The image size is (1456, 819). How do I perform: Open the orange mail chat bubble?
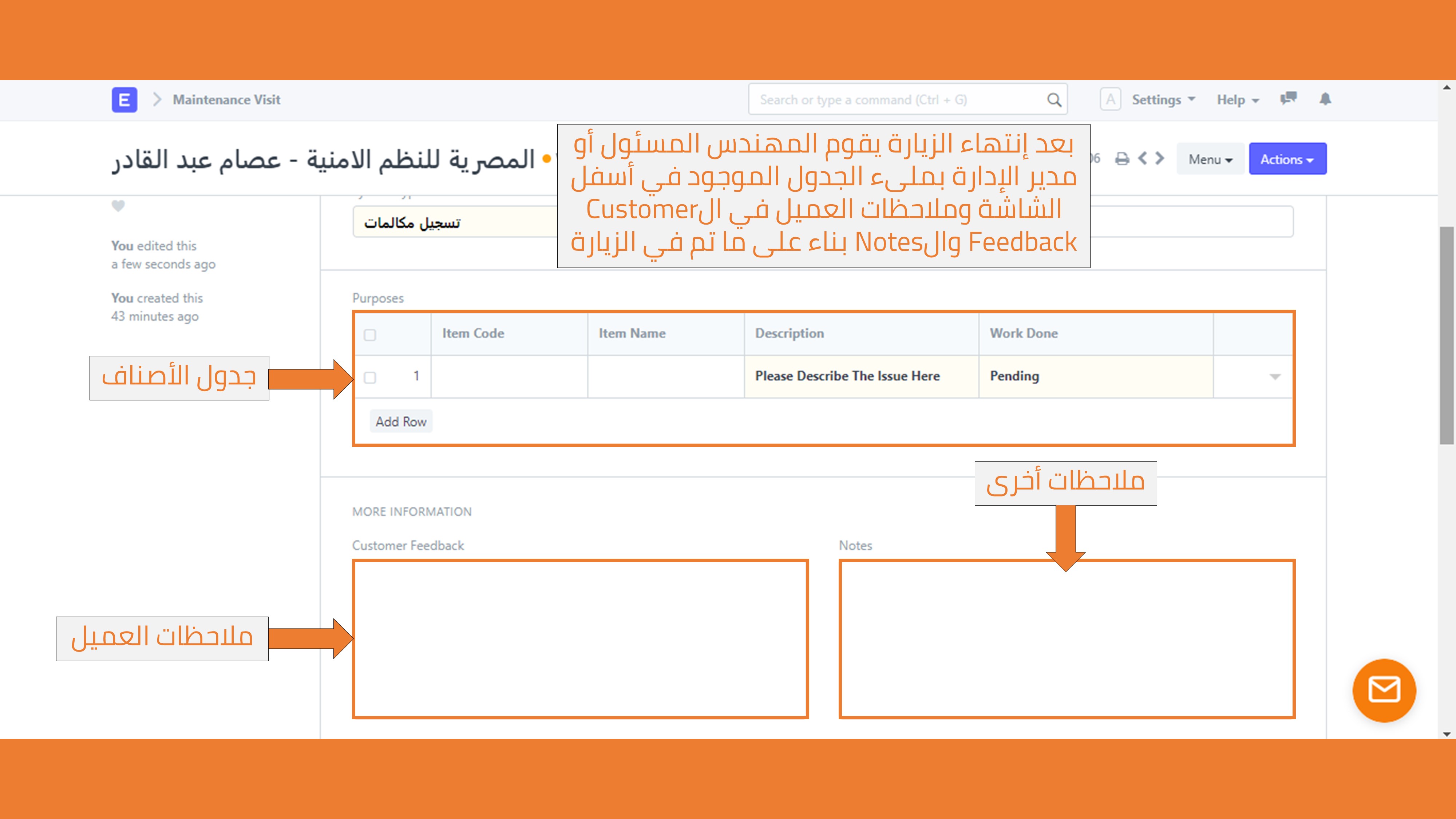point(1384,690)
